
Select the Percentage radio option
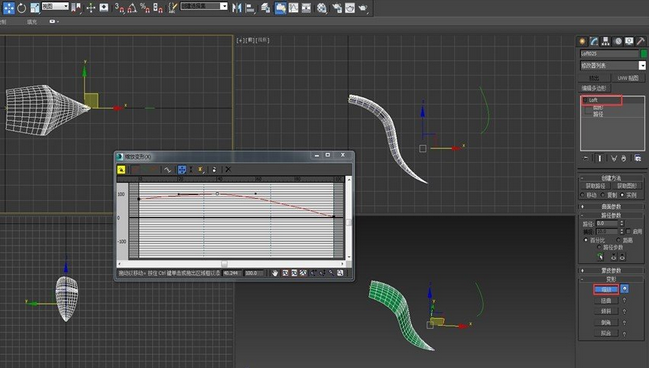tap(586, 240)
